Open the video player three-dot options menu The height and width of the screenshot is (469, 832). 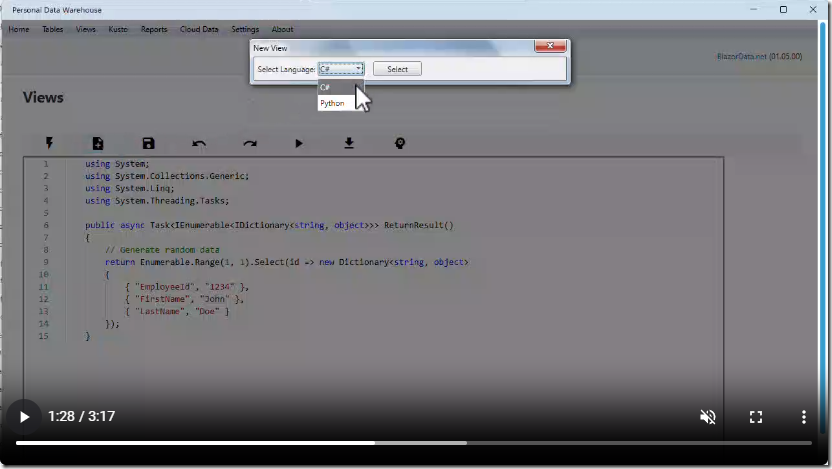point(803,417)
